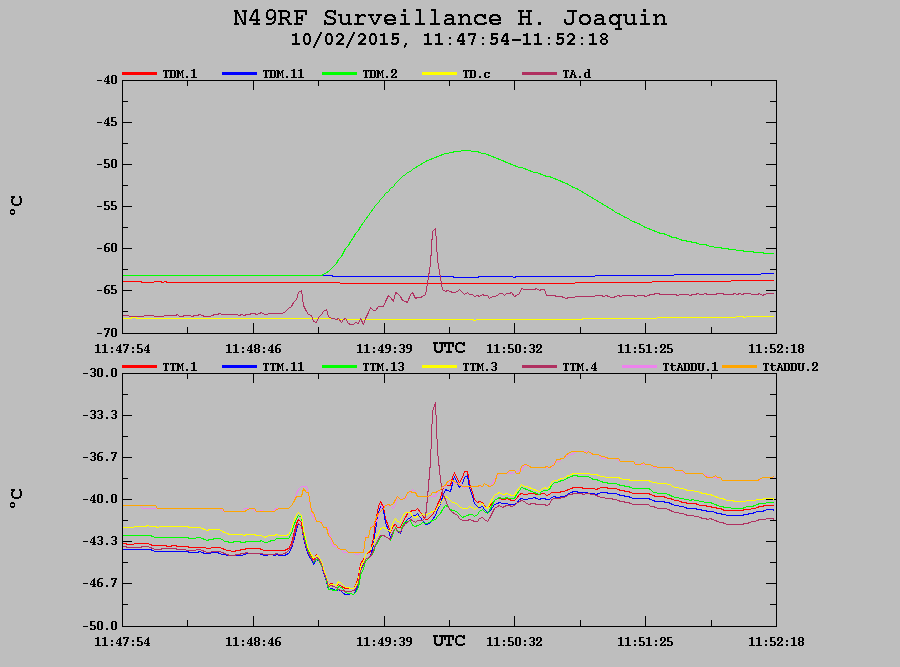Select the TtADDU.2 legend label
Image resolution: width=900 pixels, height=667 pixels.
tap(790, 367)
